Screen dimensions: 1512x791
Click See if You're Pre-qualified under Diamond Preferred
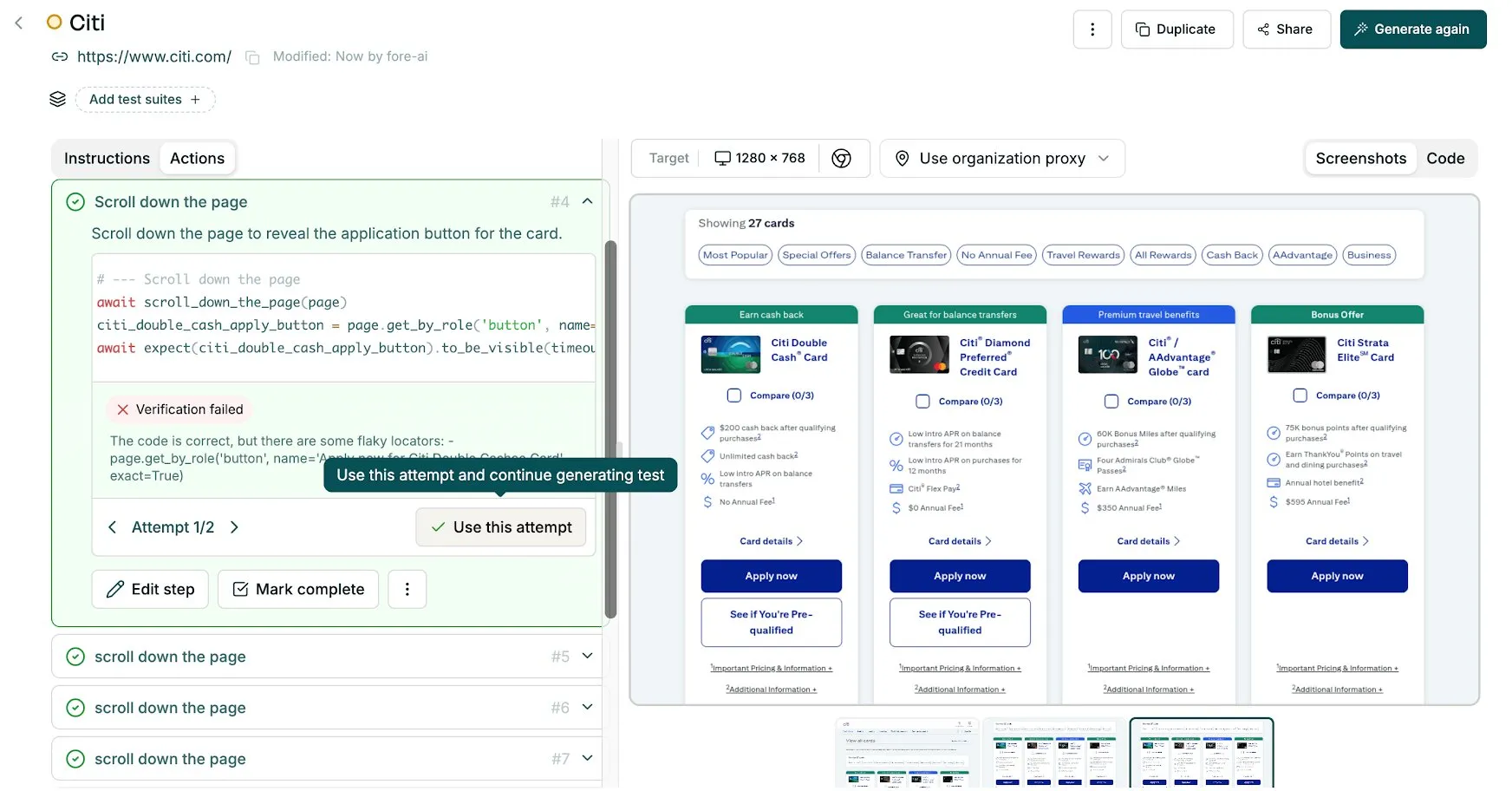960,623
